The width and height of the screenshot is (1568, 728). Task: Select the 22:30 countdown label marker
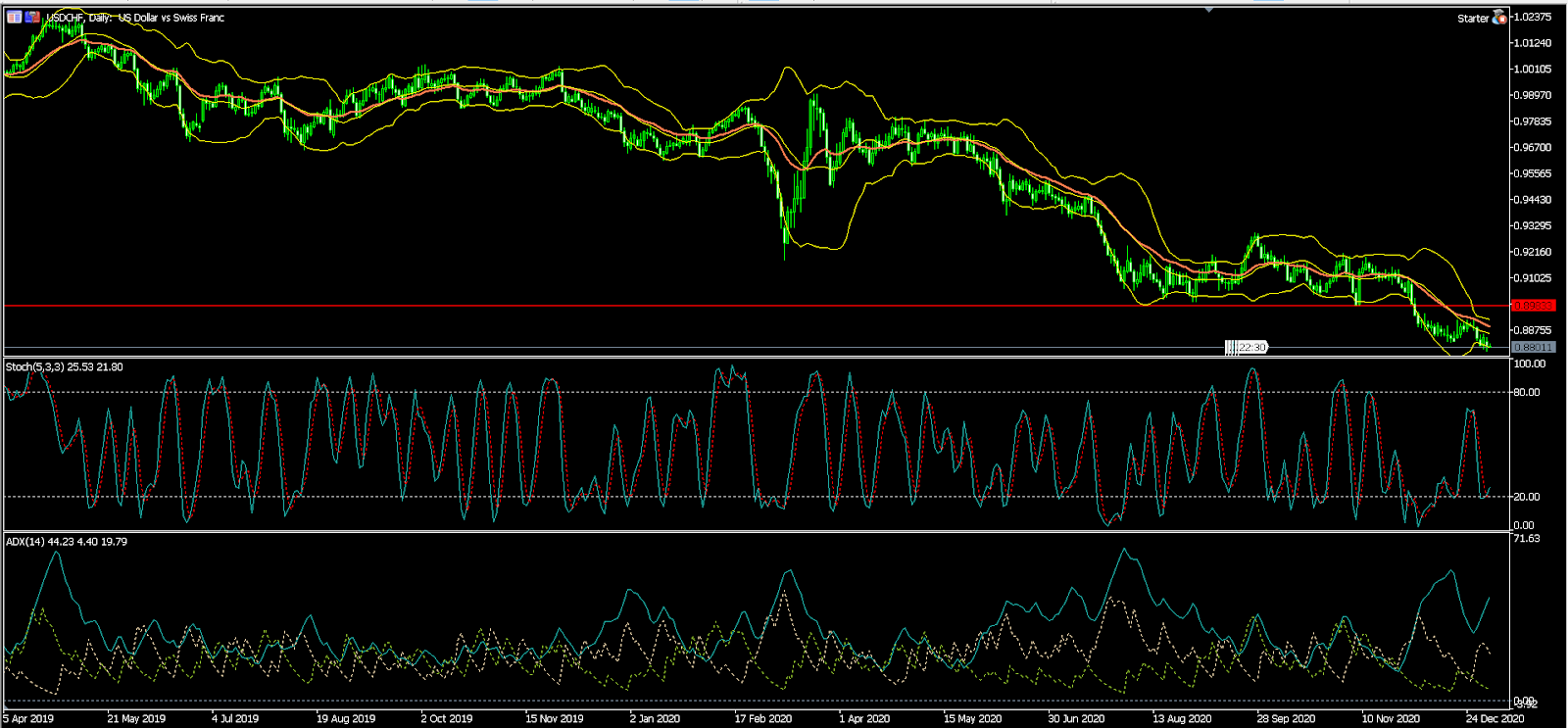(x=1248, y=347)
